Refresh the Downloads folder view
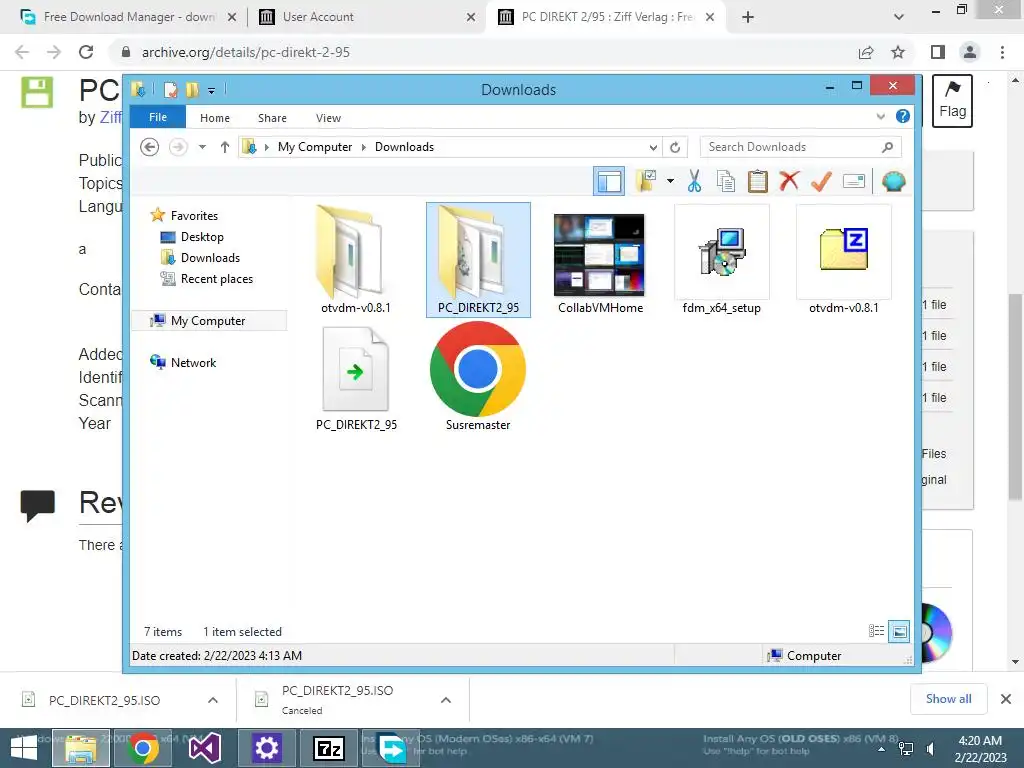 point(675,147)
